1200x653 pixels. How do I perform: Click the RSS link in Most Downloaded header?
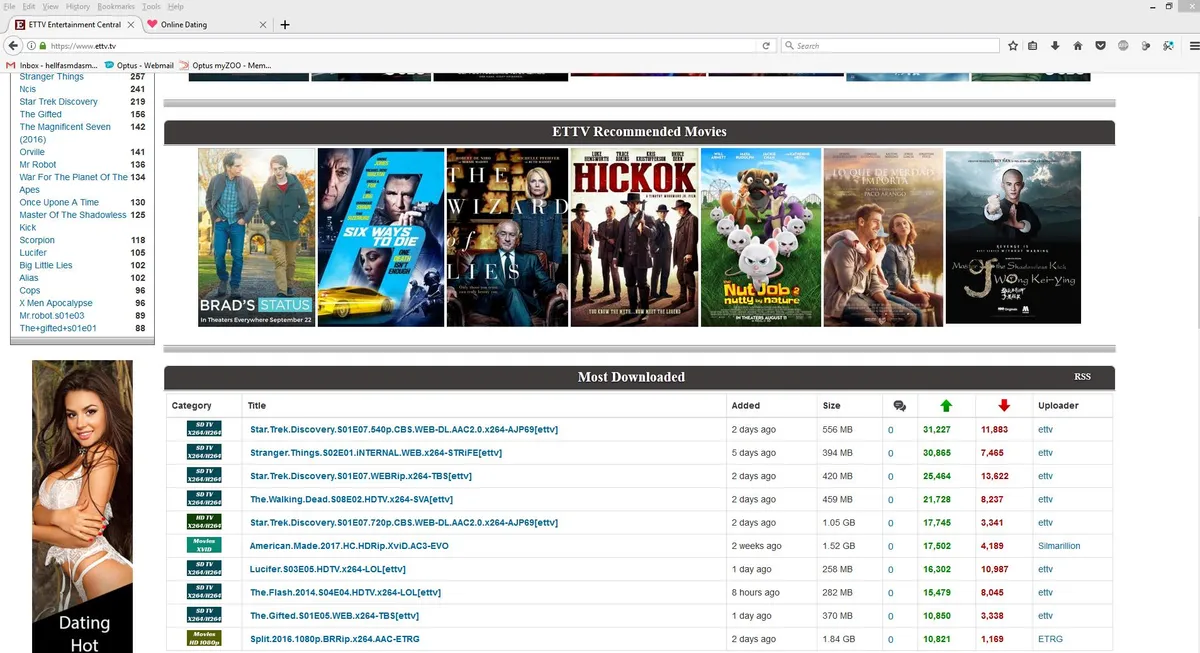pyautogui.click(x=1082, y=377)
